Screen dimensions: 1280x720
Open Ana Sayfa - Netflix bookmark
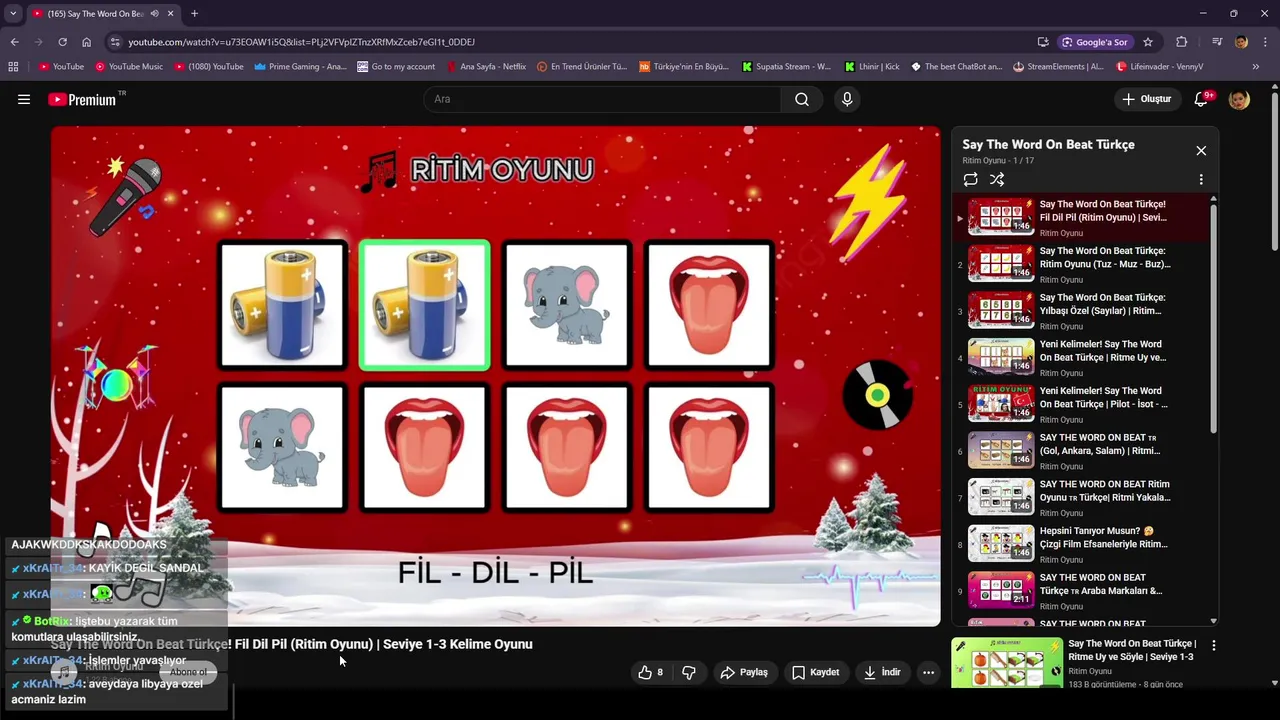486,67
